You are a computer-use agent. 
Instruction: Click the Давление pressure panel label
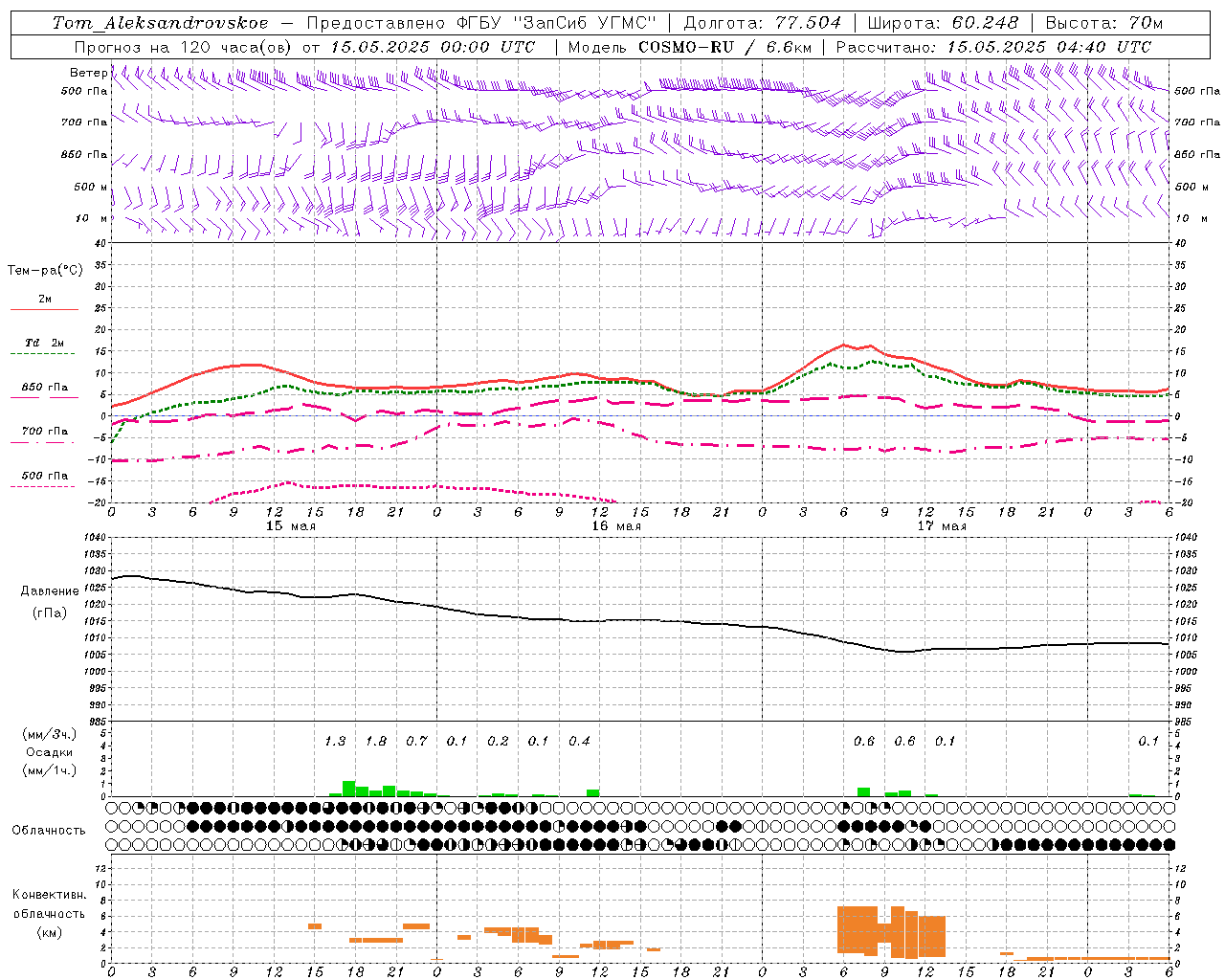(50, 591)
